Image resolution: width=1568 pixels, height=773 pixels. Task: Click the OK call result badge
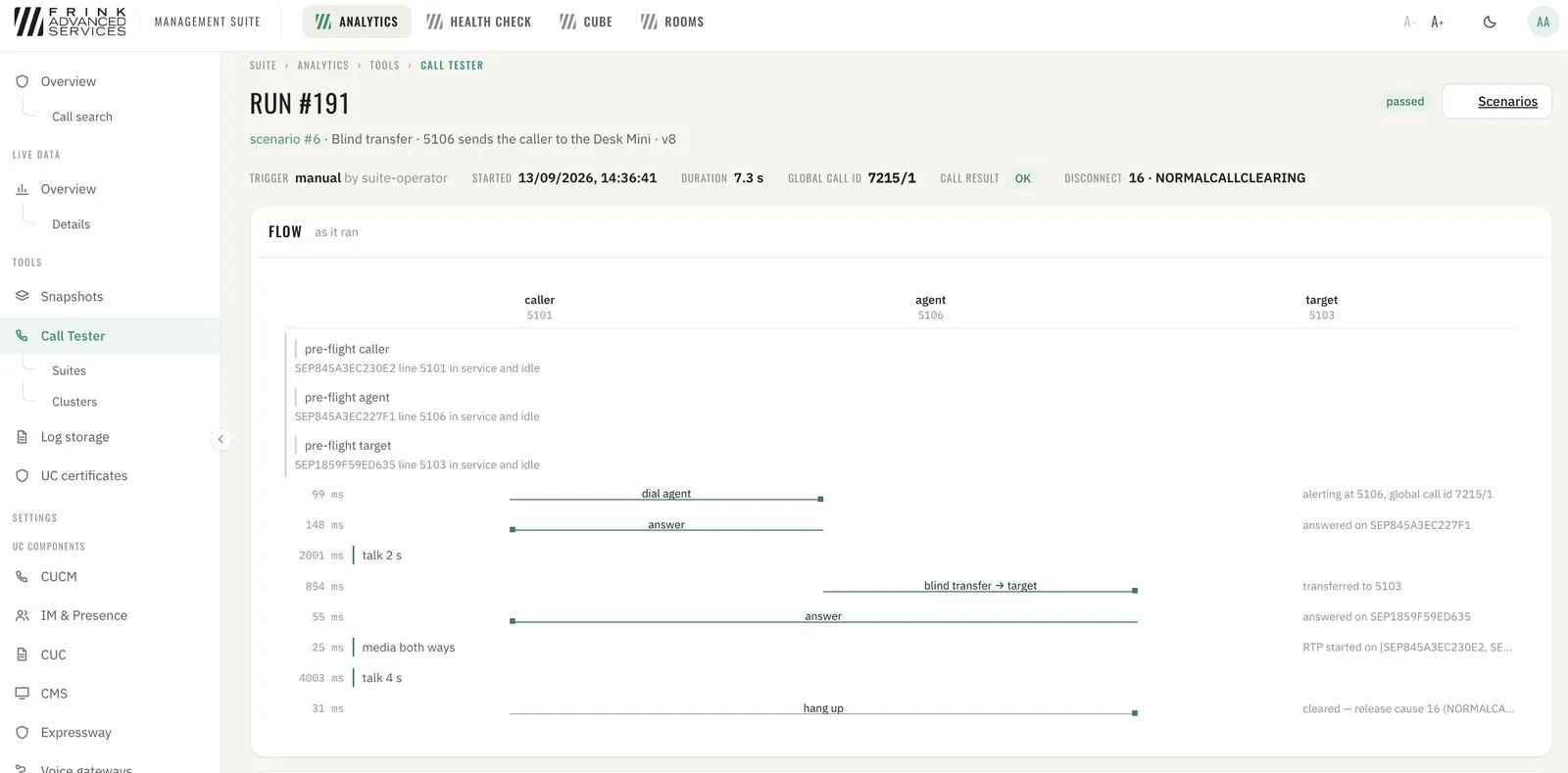tap(1023, 178)
